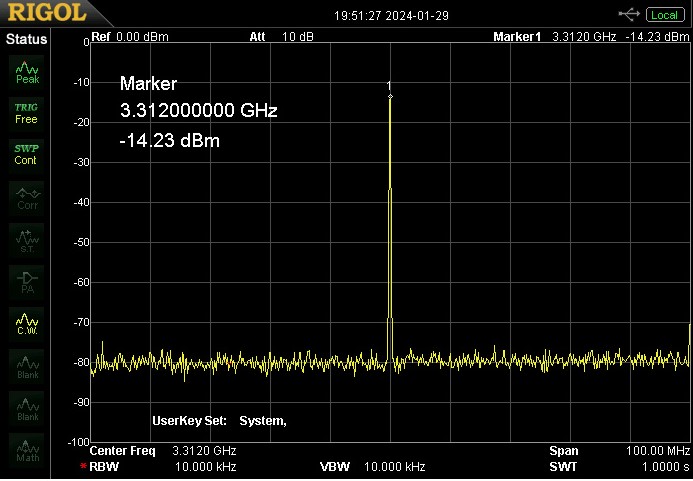Click the TRIG Free status icon
The height and width of the screenshot is (481, 693).
click(26, 112)
